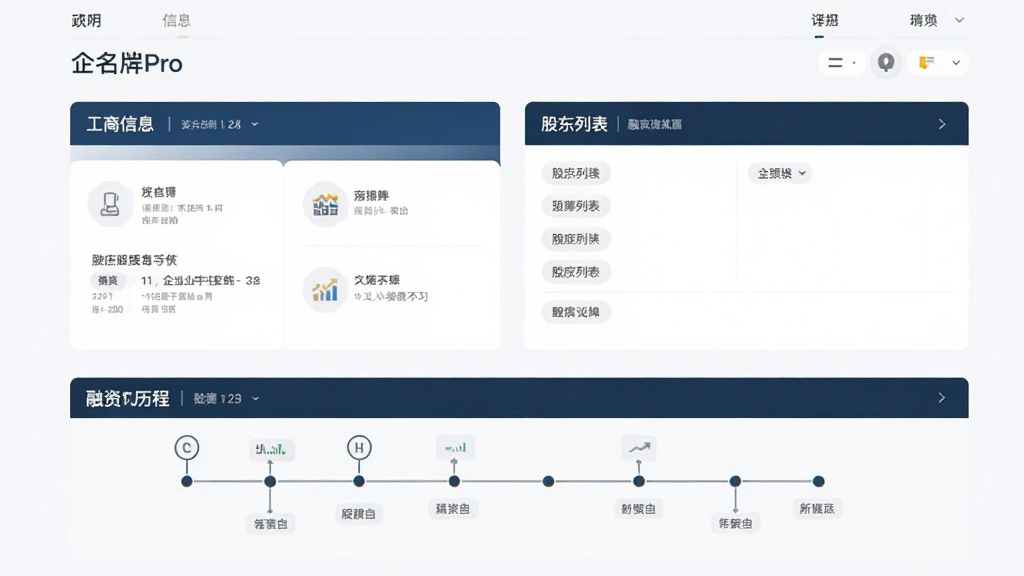Open the dropdown at the top-right corner

pyautogui.click(x=959, y=20)
